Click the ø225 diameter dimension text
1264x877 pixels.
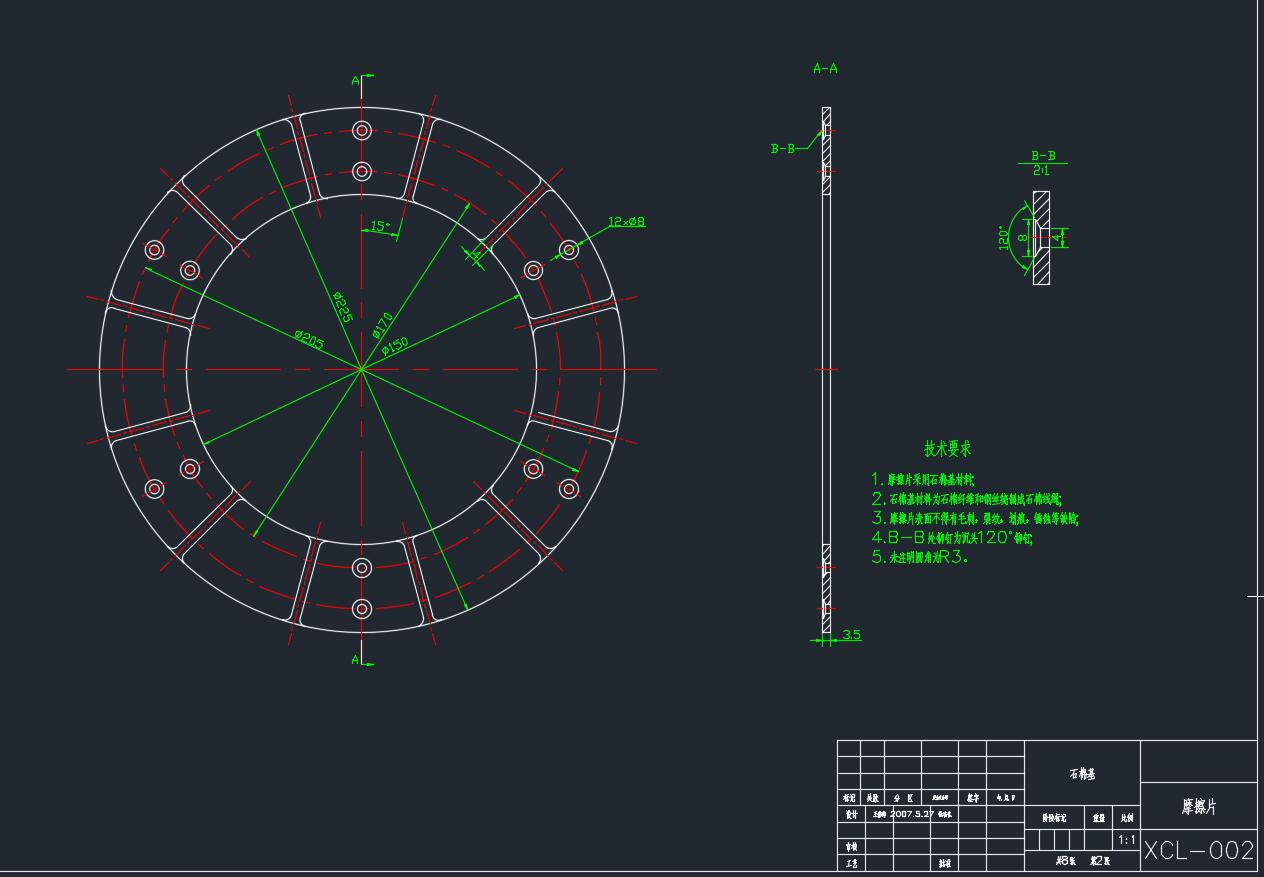coord(342,306)
